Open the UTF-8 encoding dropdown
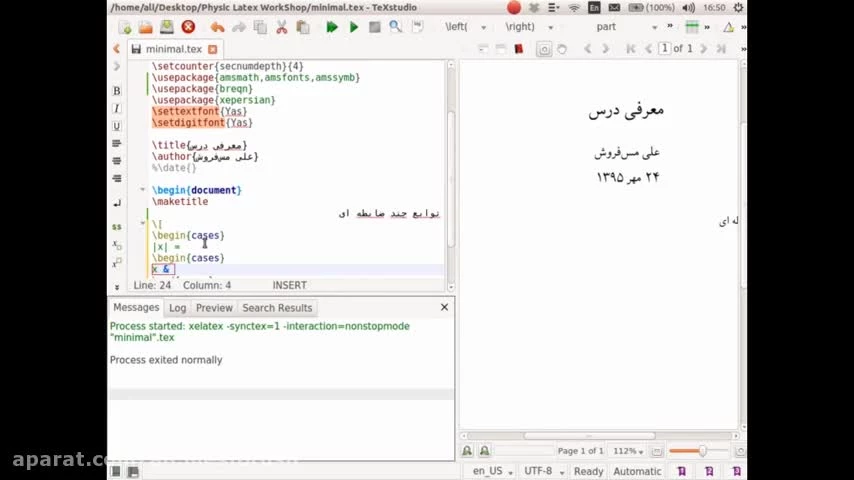 pos(544,471)
